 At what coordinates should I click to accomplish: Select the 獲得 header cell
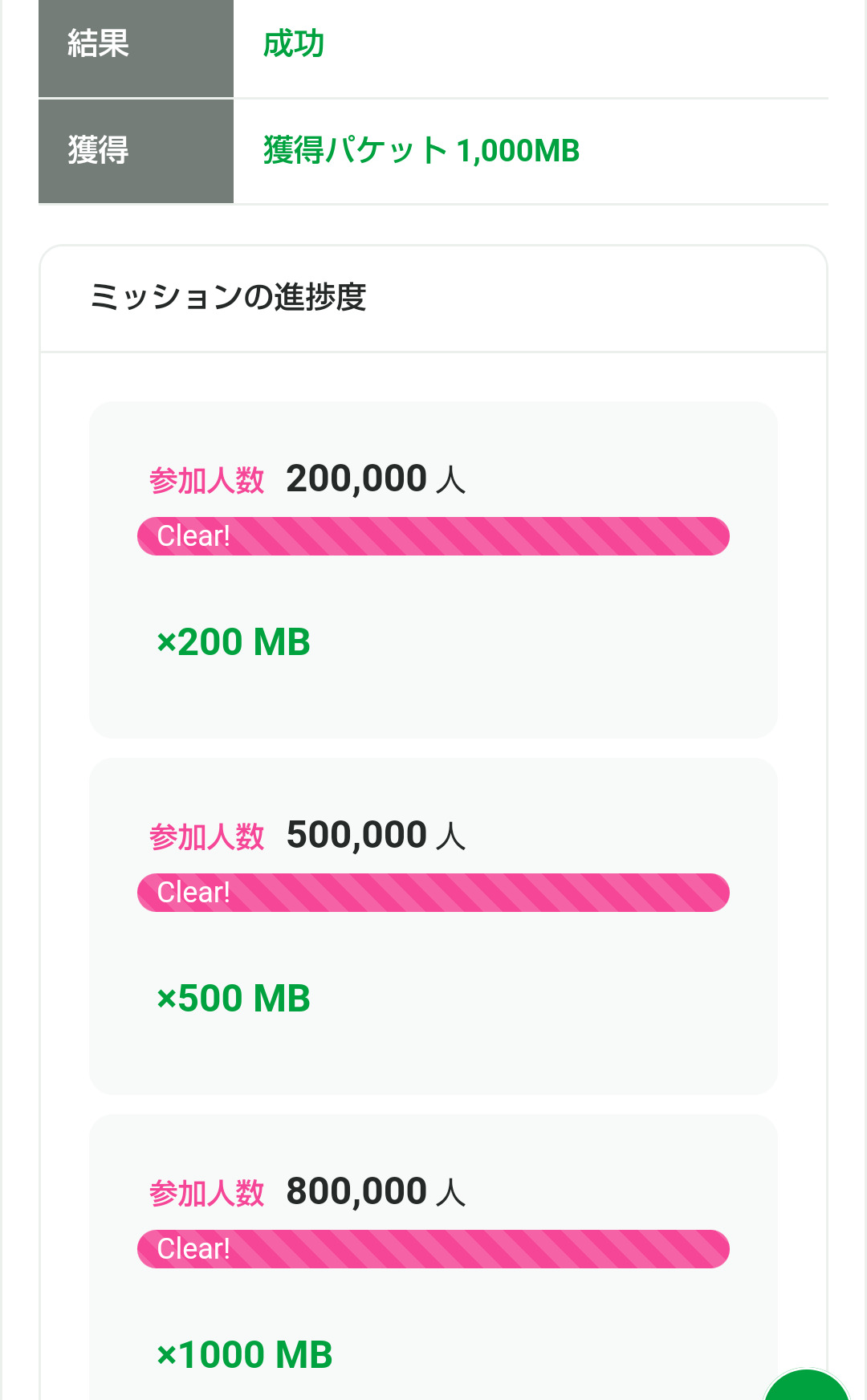point(136,151)
